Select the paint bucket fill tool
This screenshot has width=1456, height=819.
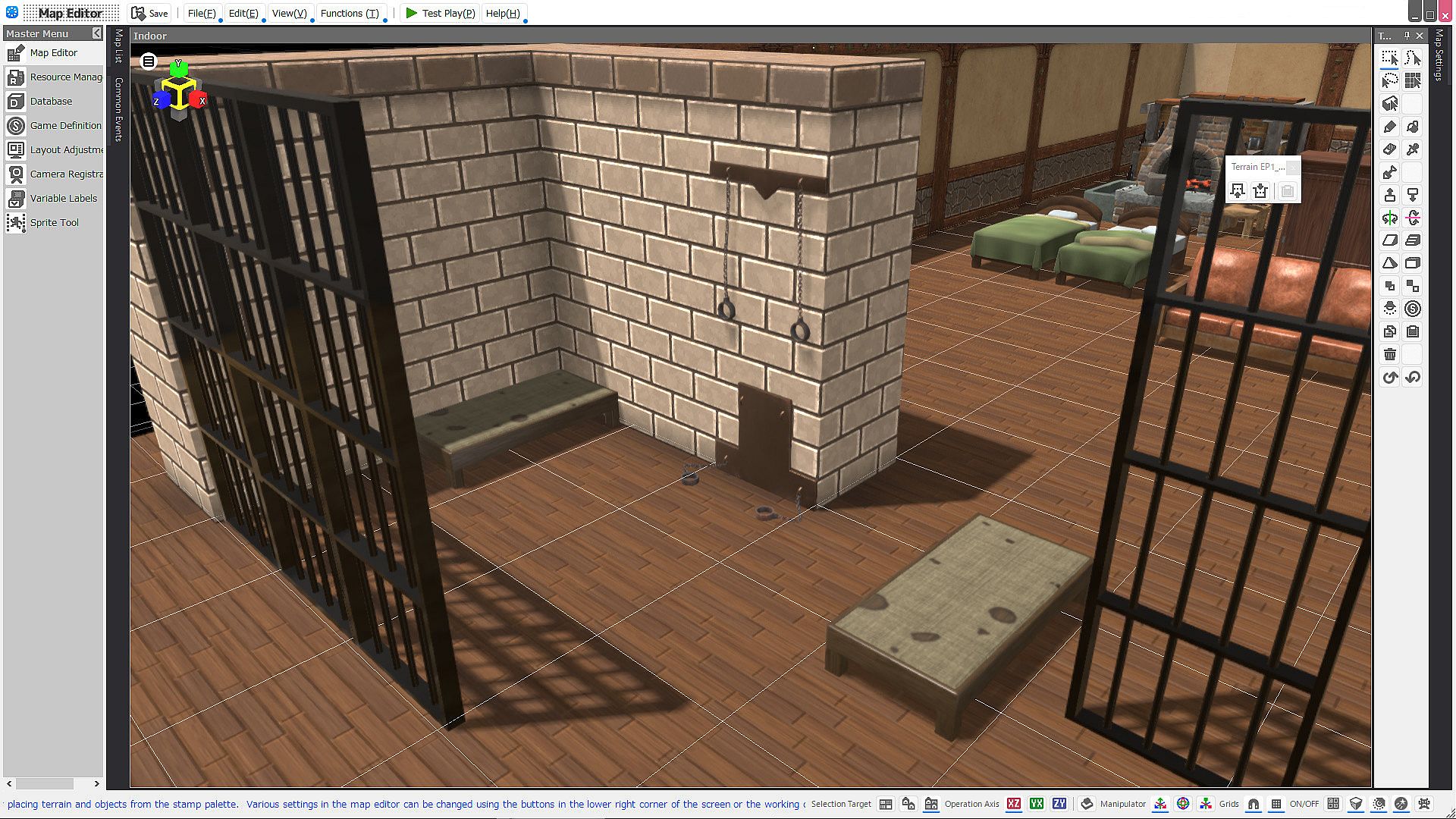(x=1412, y=127)
